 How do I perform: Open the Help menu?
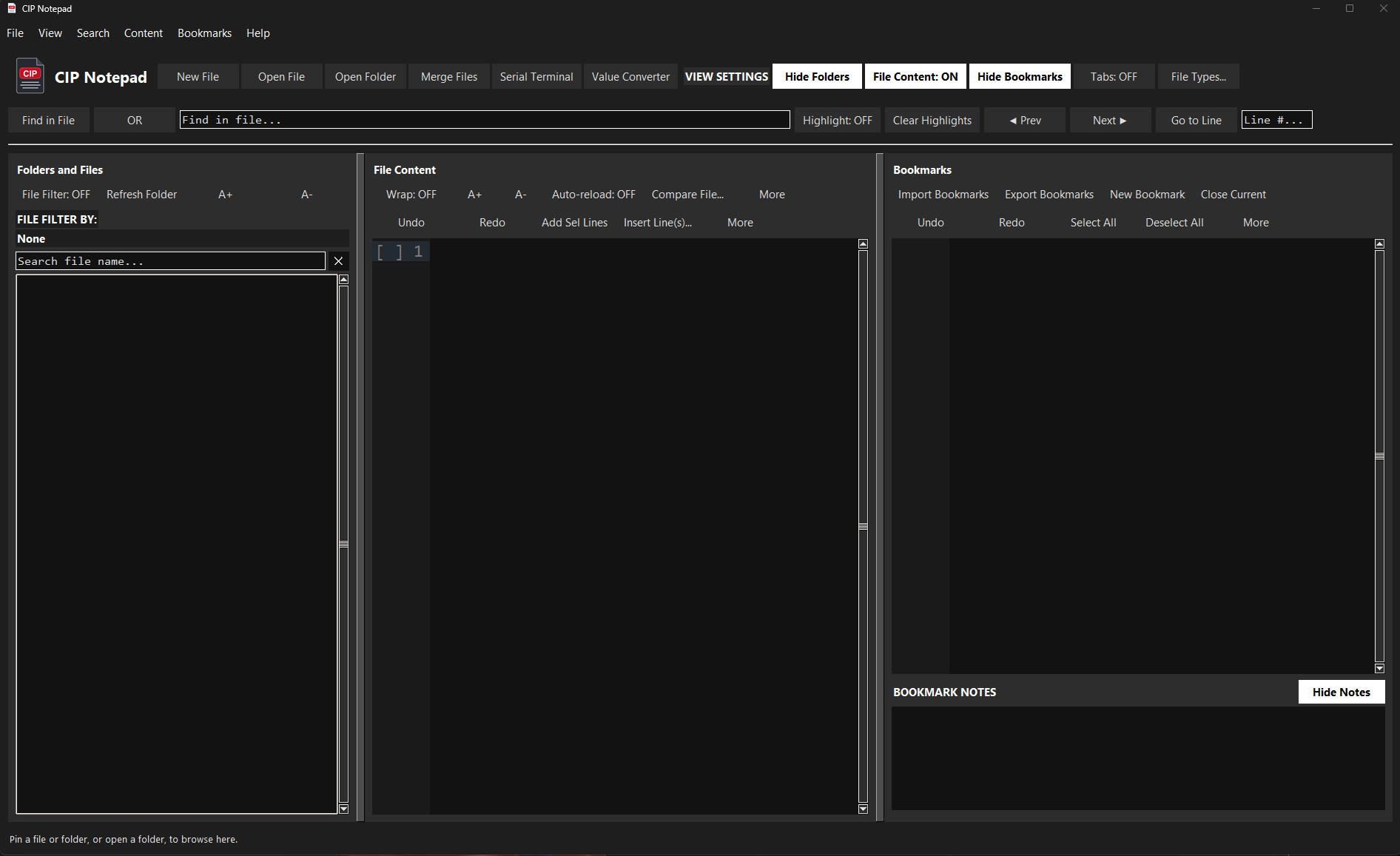[258, 33]
